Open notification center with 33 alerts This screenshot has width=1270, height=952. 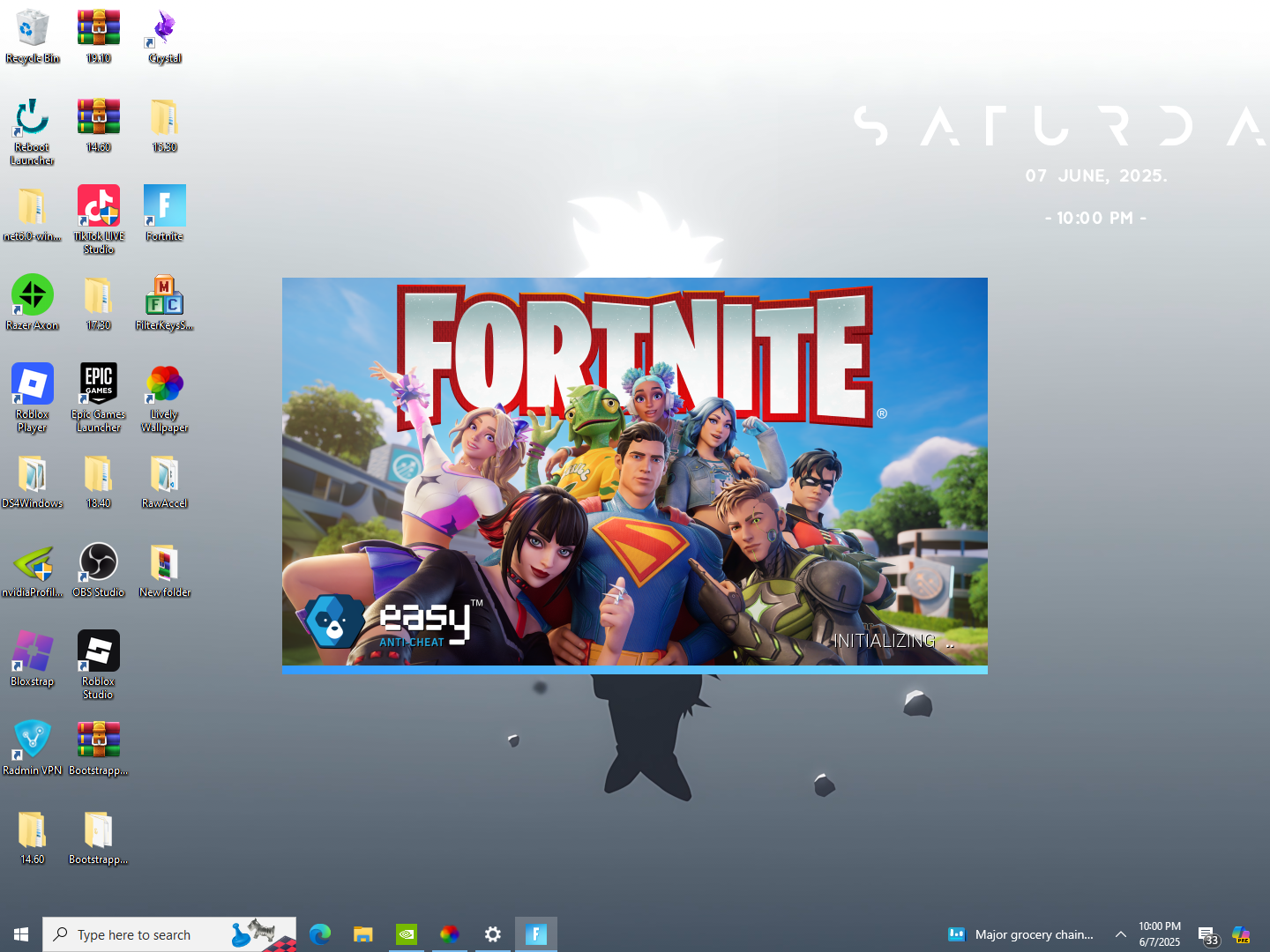point(1207,935)
